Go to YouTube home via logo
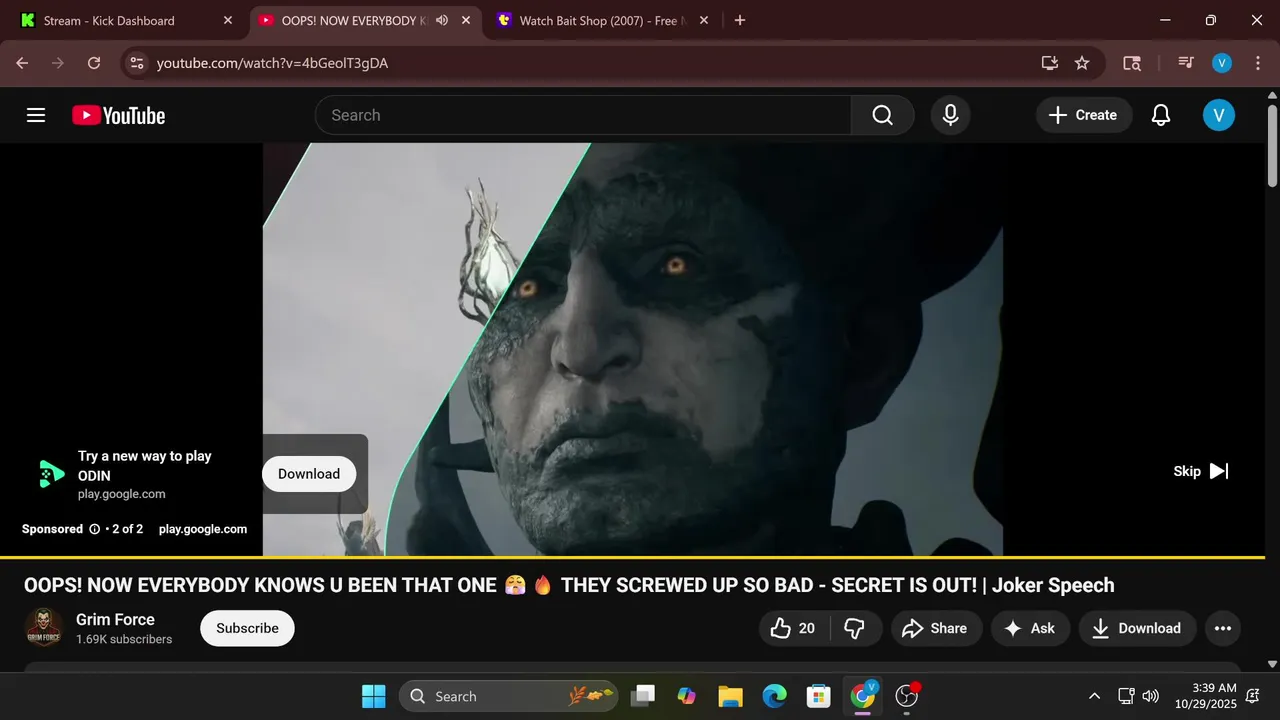This screenshot has height=720, width=1280. (x=118, y=115)
